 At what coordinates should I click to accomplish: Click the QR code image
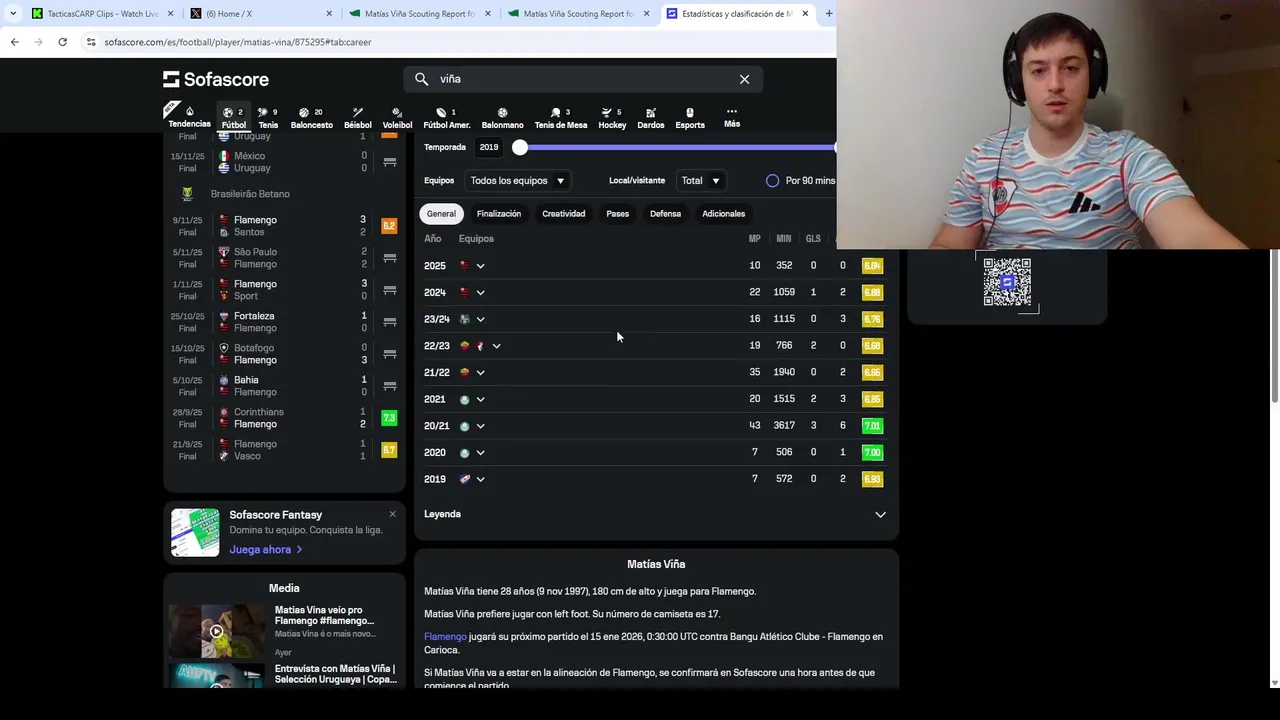[x=1007, y=282]
